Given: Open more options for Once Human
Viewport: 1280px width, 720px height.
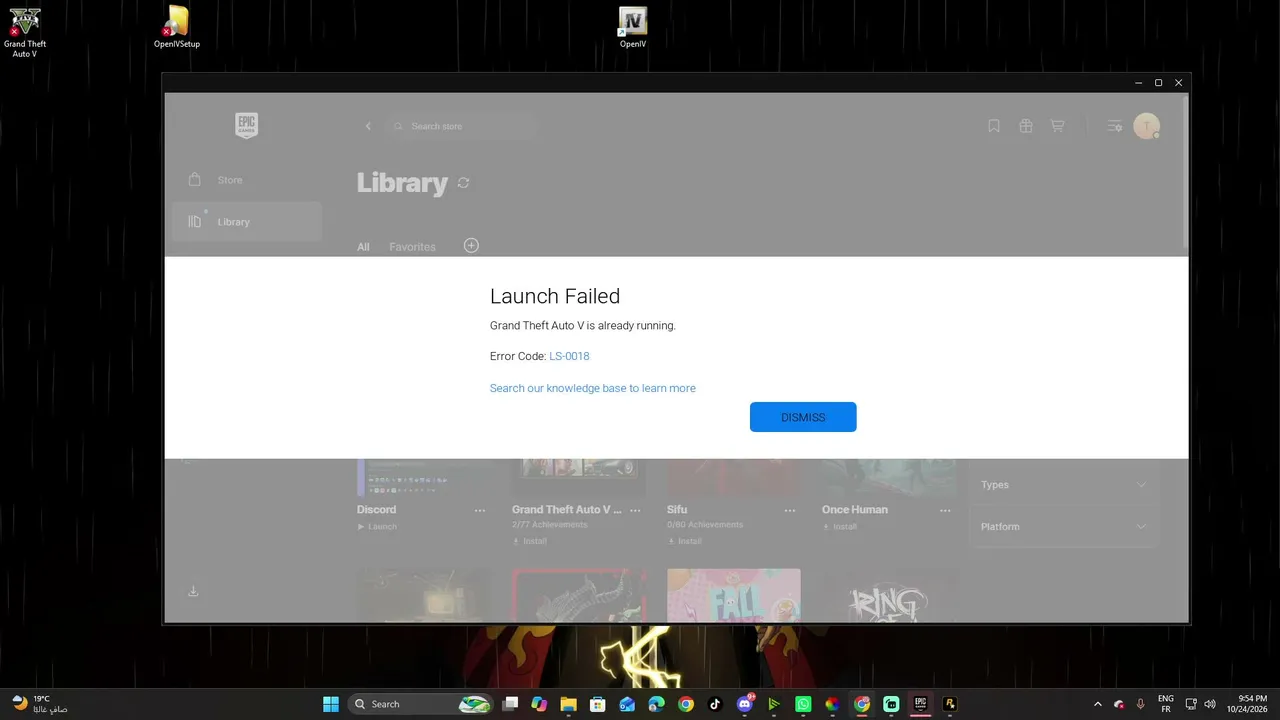Looking at the screenshot, I should tap(945, 510).
